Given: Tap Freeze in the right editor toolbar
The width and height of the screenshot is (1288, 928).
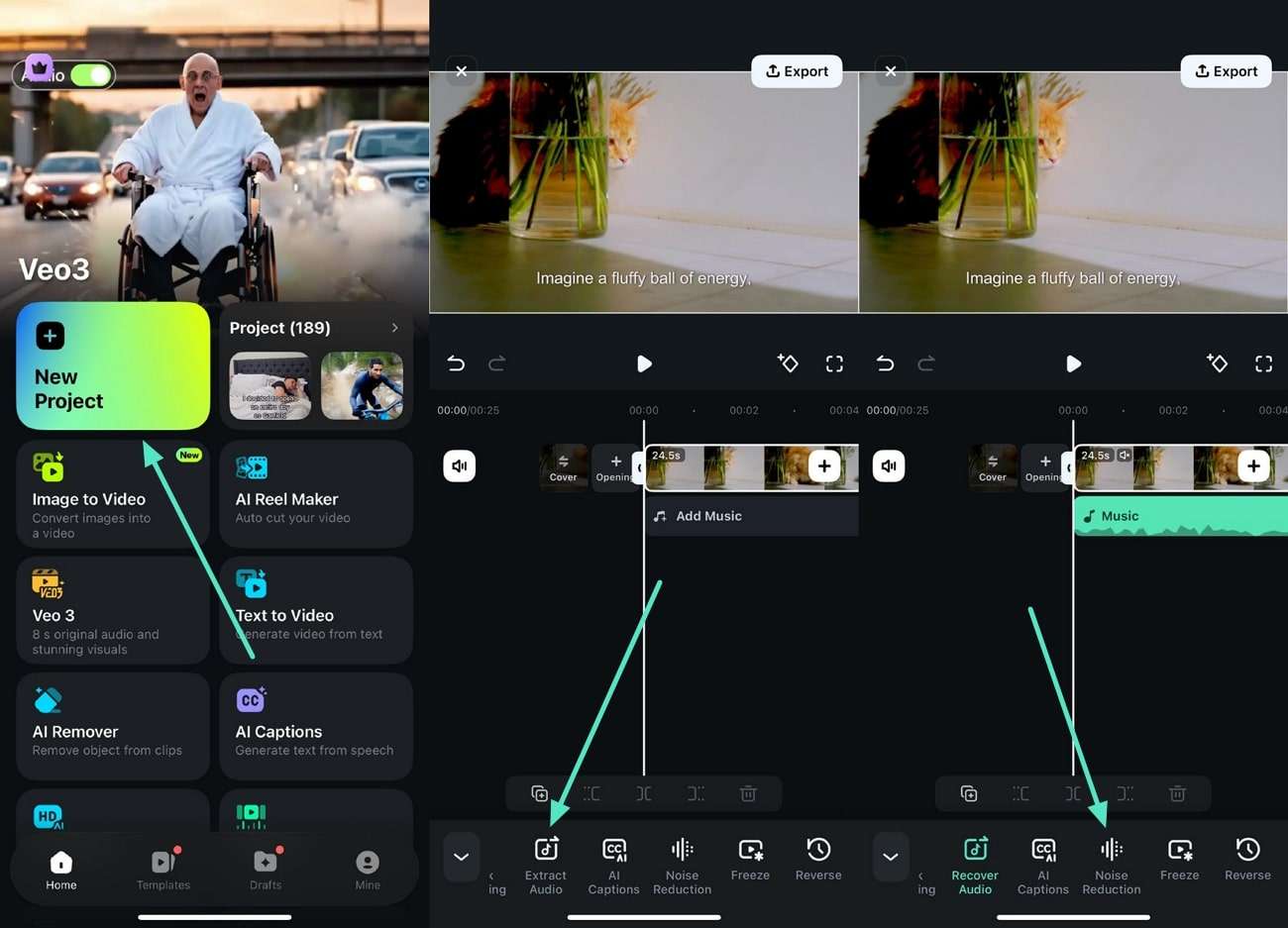Looking at the screenshot, I should pyautogui.click(x=1179, y=860).
